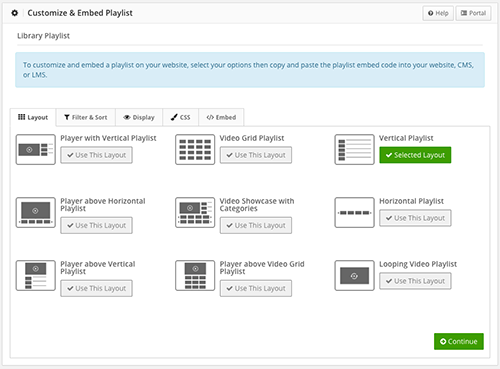Use layout for Player above Horizontal Playlist
The width and height of the screenshot is (500, 369).
tap(96, 225)
